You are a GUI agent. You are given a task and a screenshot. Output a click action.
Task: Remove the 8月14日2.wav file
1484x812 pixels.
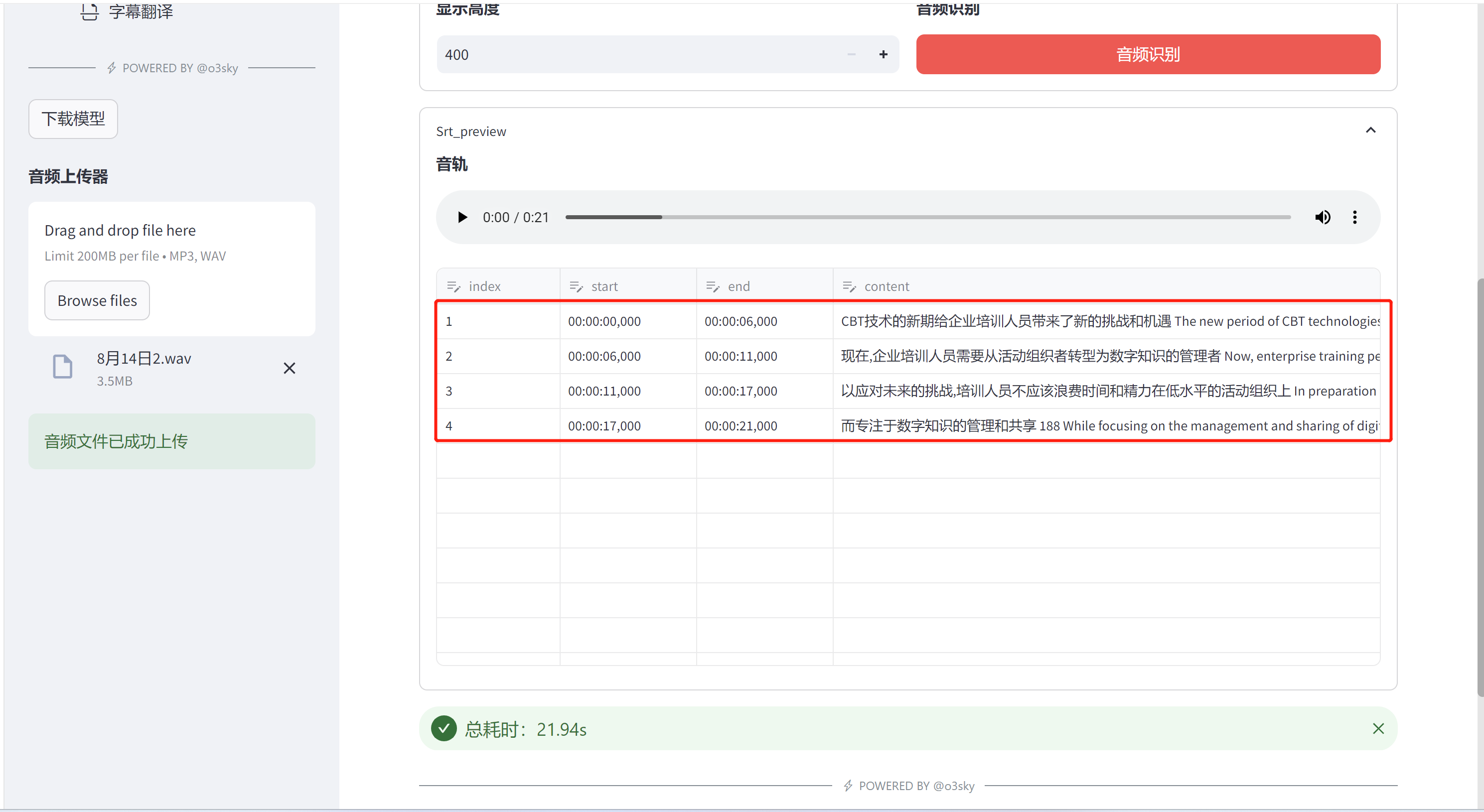pyautogui.click(x=291, y=368)
